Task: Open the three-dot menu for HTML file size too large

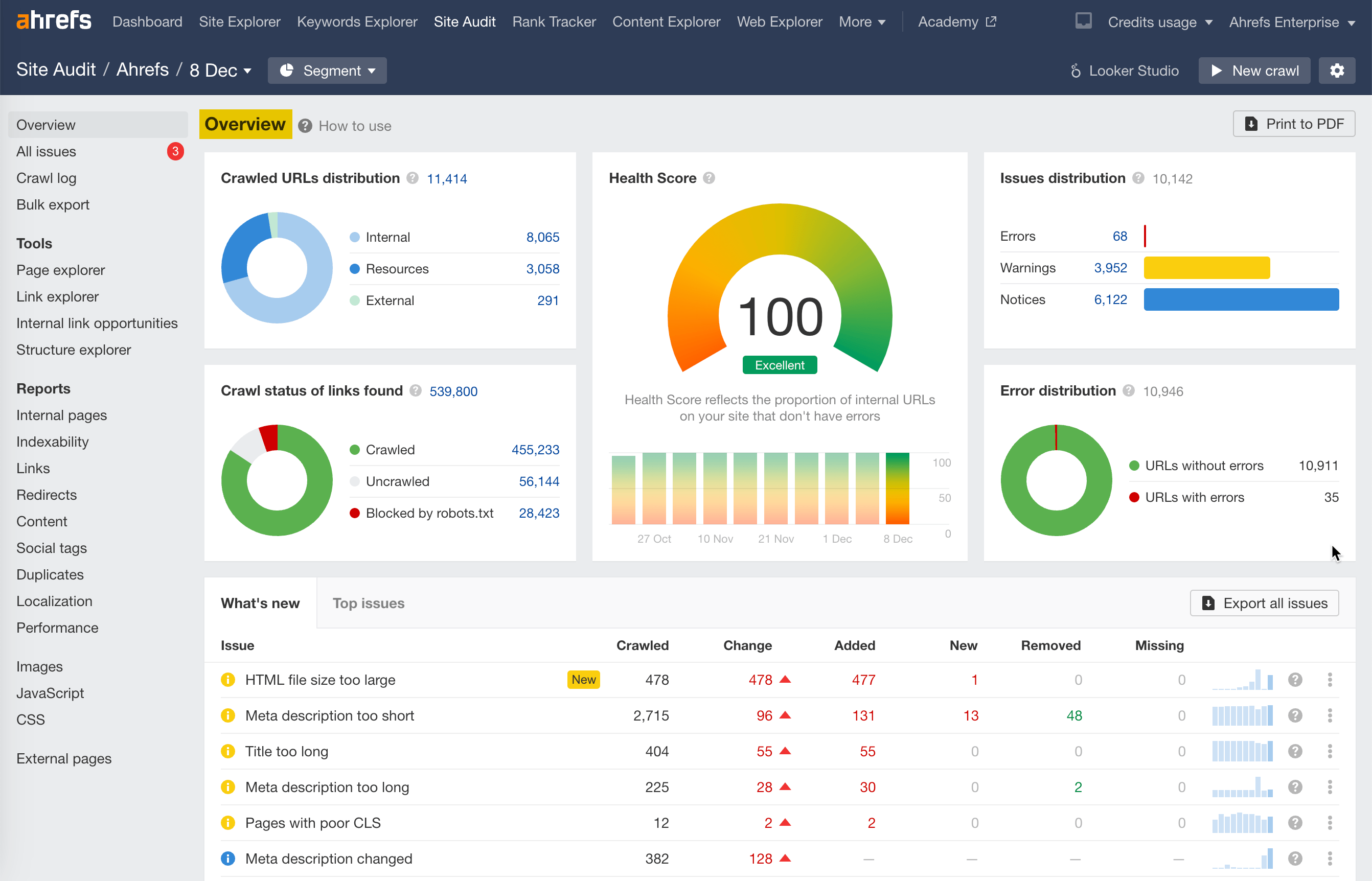Action: coord(1330,680)
